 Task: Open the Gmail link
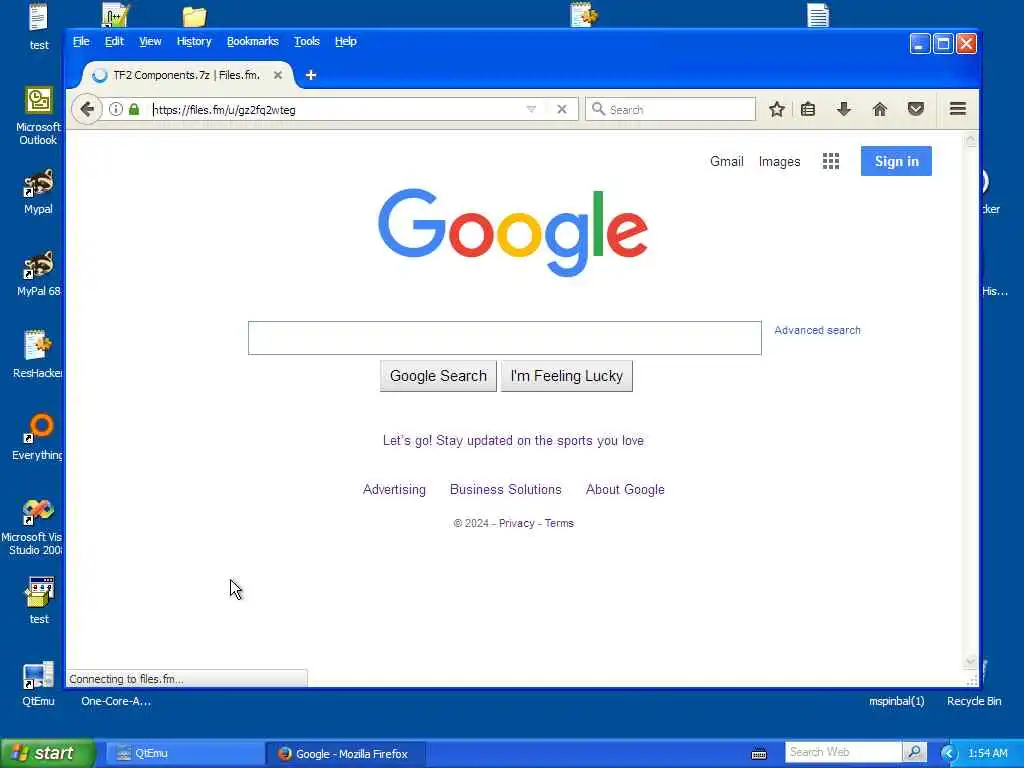point(726,161)
